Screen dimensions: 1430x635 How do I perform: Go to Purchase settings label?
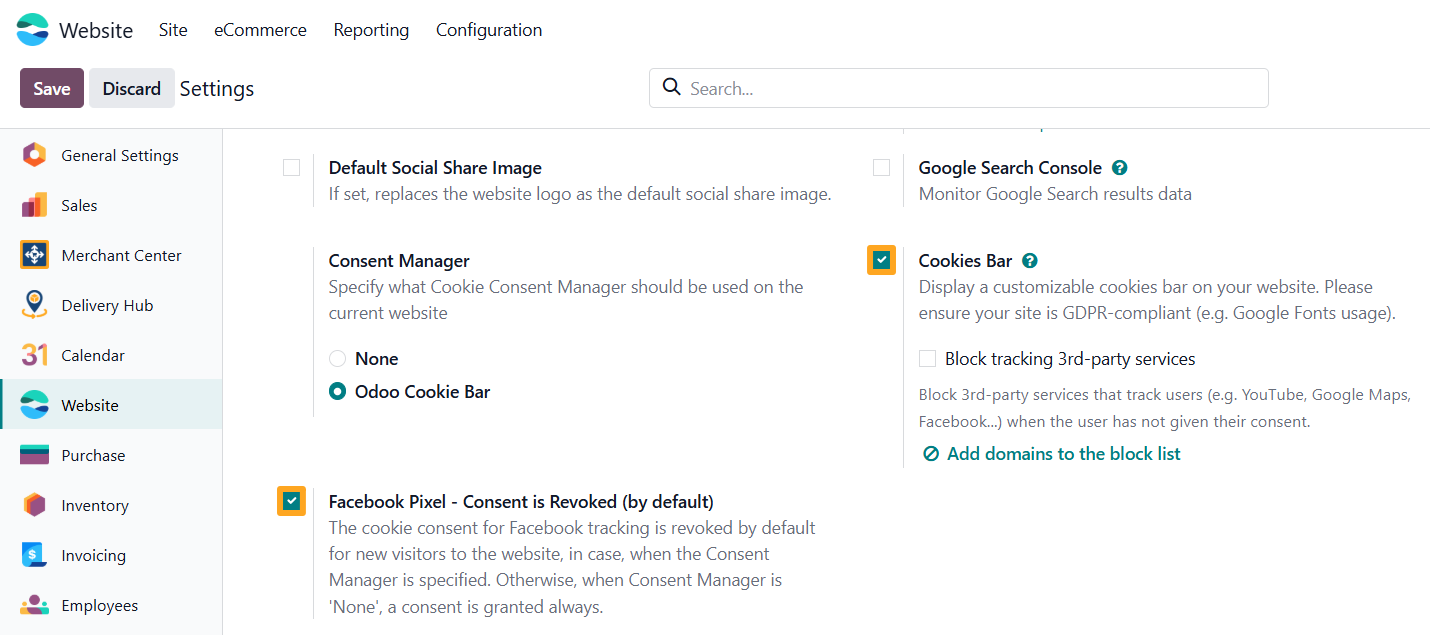[x=93, y=455]
